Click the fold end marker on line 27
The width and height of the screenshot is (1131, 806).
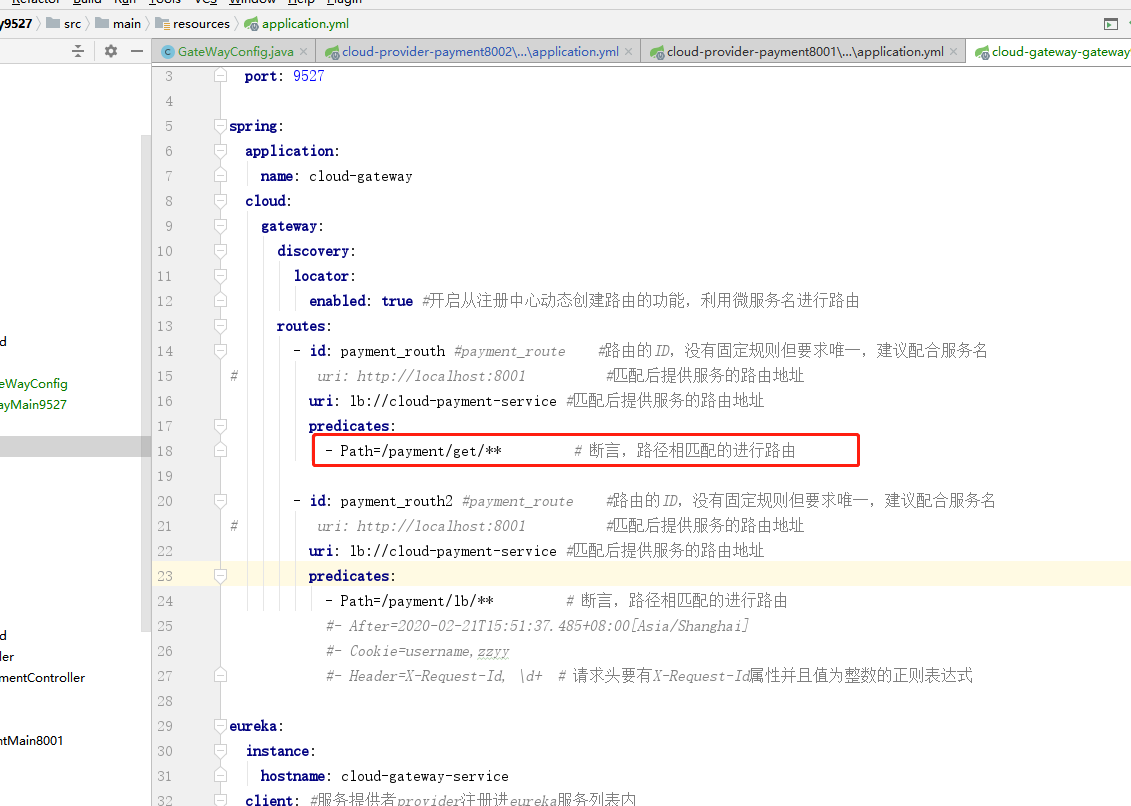point(221,675)
